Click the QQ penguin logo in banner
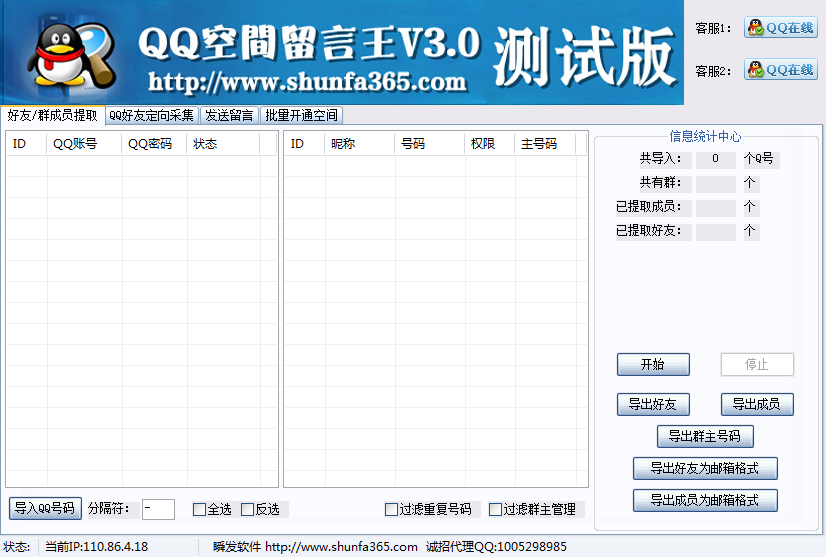Image resolution: width=826 pixels, height=557 pixels. 73,55
